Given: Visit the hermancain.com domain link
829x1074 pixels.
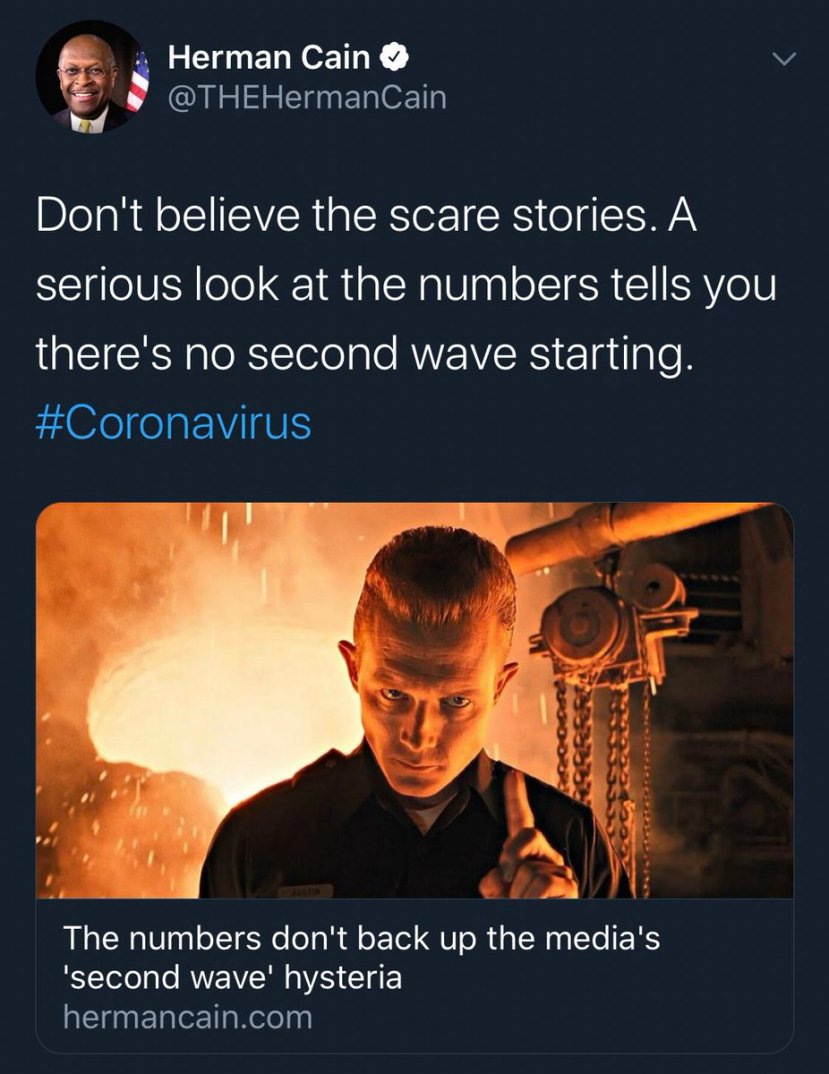Looking at the screenshot, I should click(188, 1016).
